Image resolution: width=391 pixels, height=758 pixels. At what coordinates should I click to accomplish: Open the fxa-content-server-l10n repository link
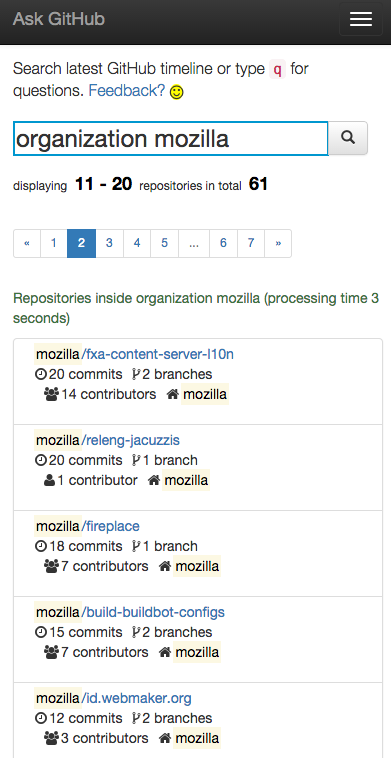pyautogui.click(x=158, y=354)
